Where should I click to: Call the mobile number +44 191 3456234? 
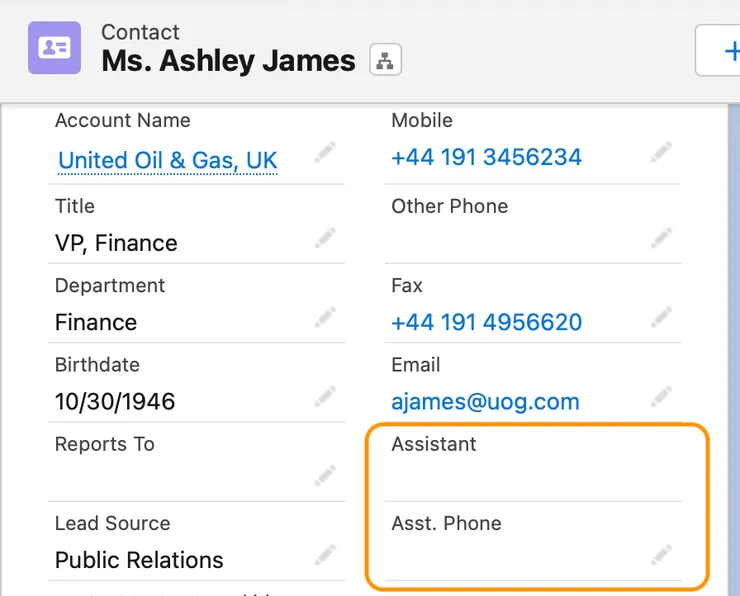(486, 157)
